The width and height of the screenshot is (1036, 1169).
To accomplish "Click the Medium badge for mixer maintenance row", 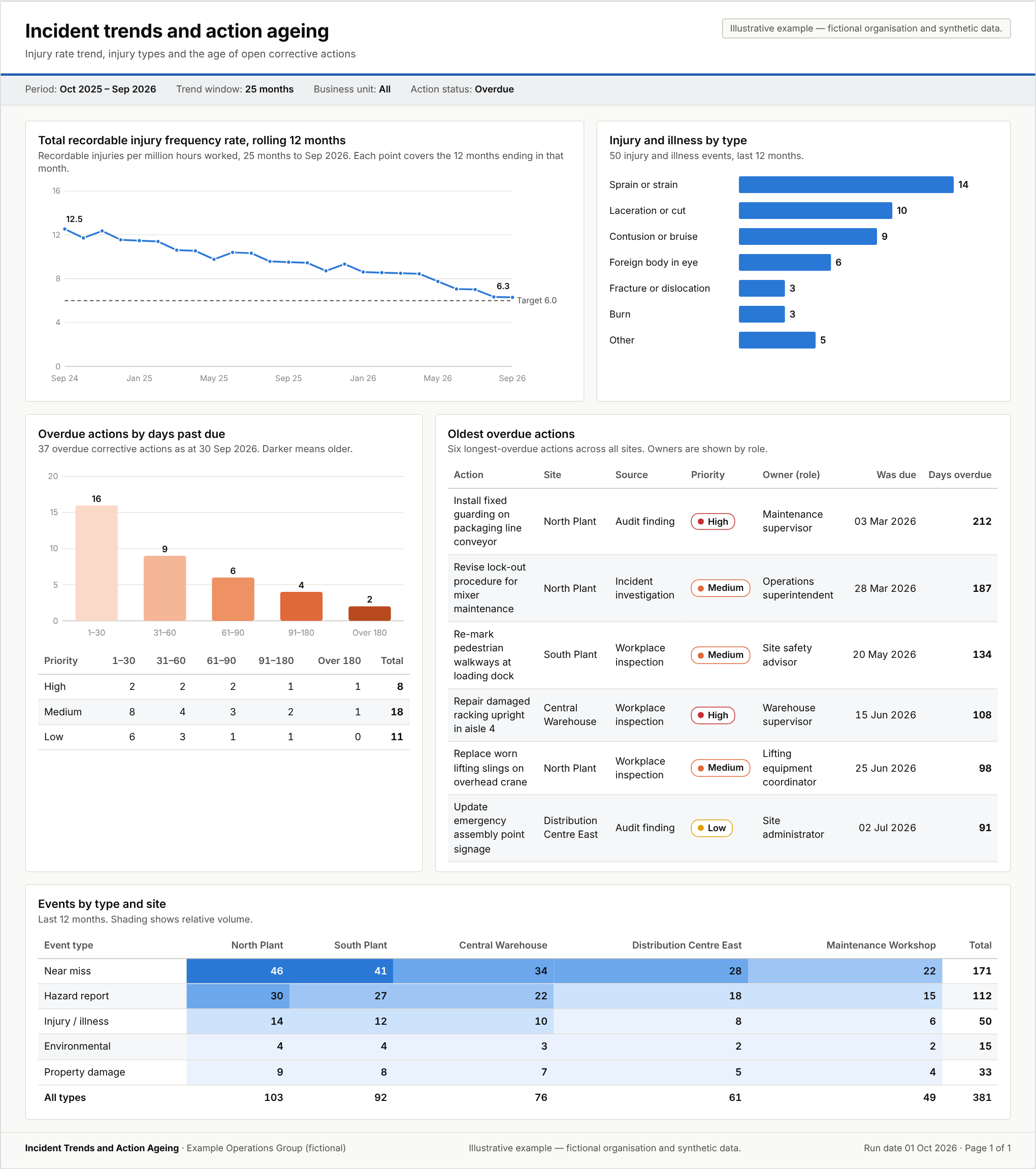I will click(x=720, y=588).
